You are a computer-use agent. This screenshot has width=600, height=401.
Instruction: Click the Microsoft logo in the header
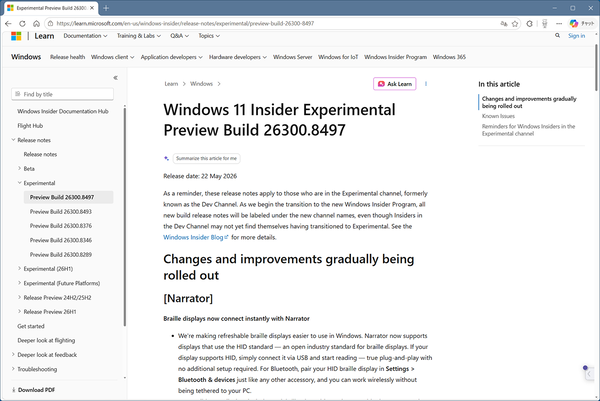coord(16,36)
